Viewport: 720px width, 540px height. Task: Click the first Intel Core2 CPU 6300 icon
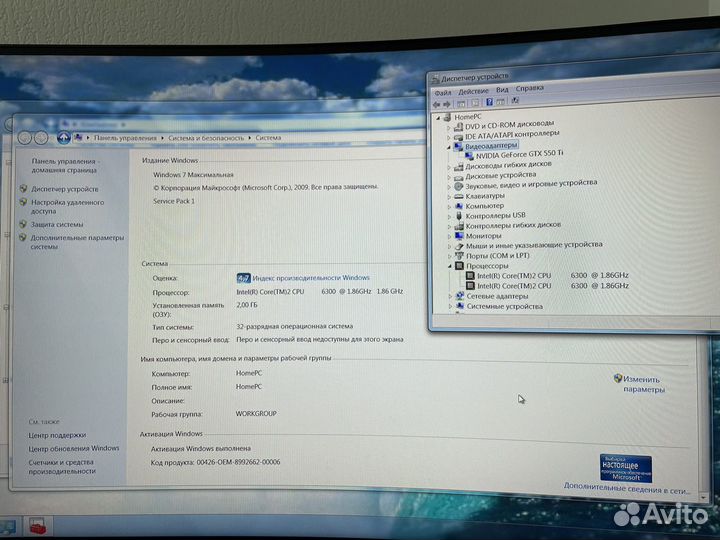pyautogui.click(x=470, y=276)
